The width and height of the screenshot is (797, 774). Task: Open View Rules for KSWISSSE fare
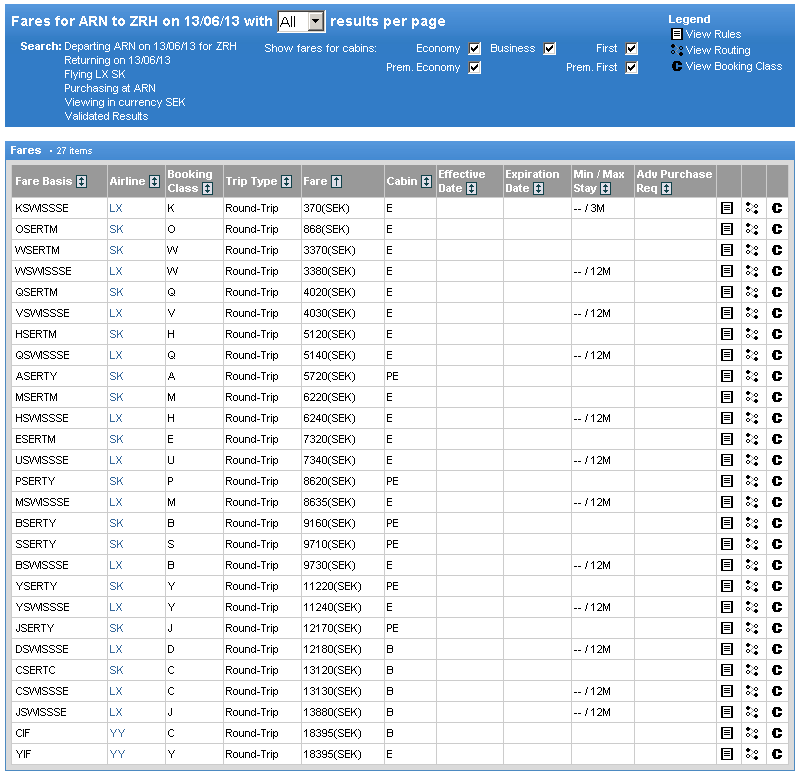point(727,208)
